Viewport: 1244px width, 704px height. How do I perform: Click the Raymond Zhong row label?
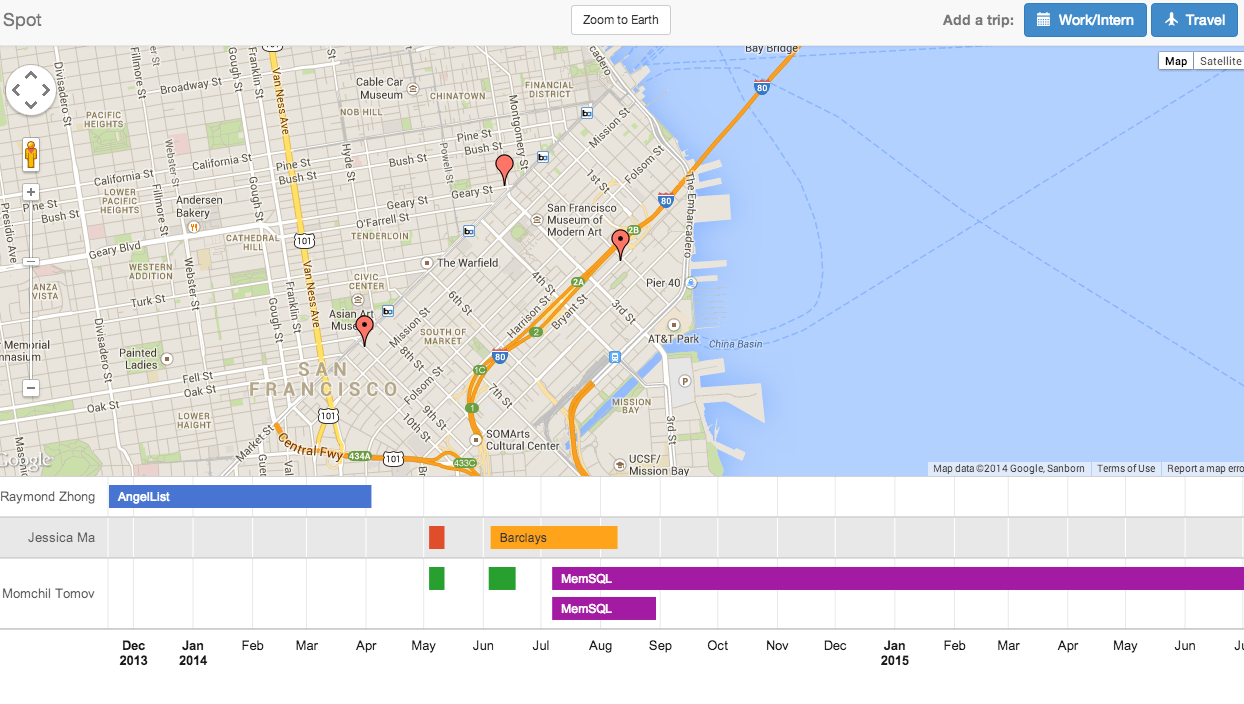[48, 497]
